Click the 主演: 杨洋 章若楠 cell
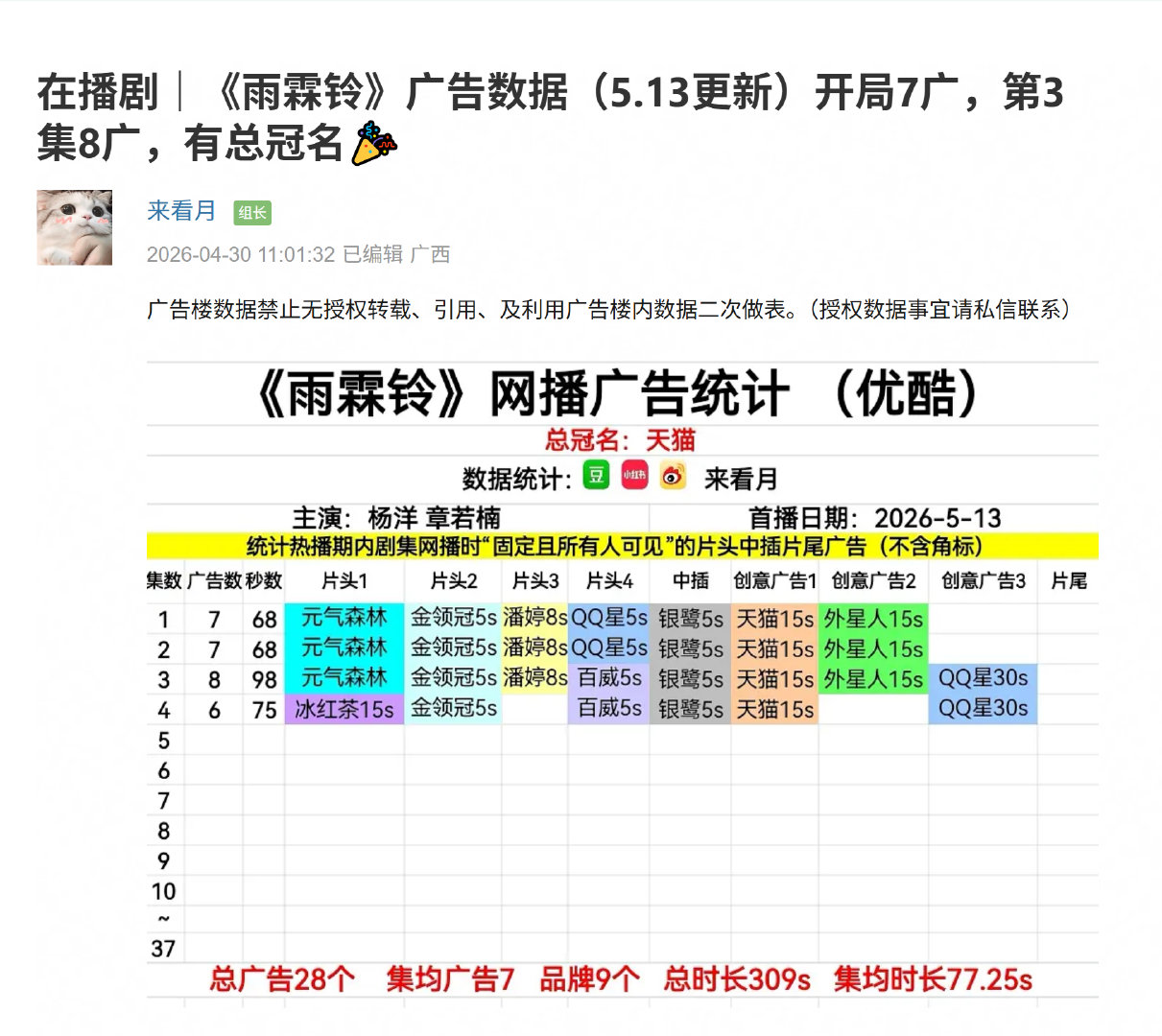The height and width of the screenshot is (1036, 1162). [x=397, y=518]
